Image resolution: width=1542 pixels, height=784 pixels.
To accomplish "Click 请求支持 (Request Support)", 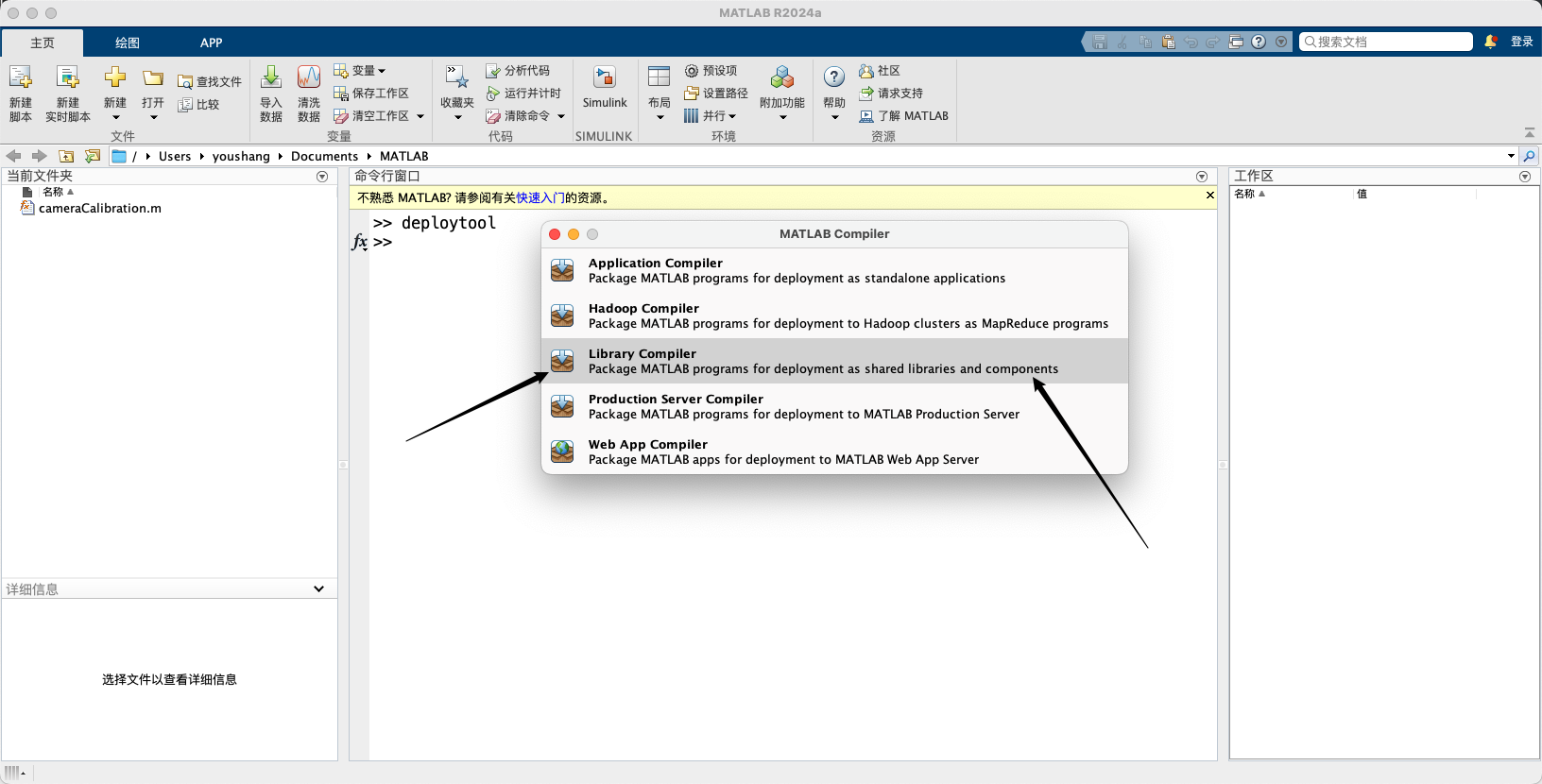I will [x=891, y=94].
